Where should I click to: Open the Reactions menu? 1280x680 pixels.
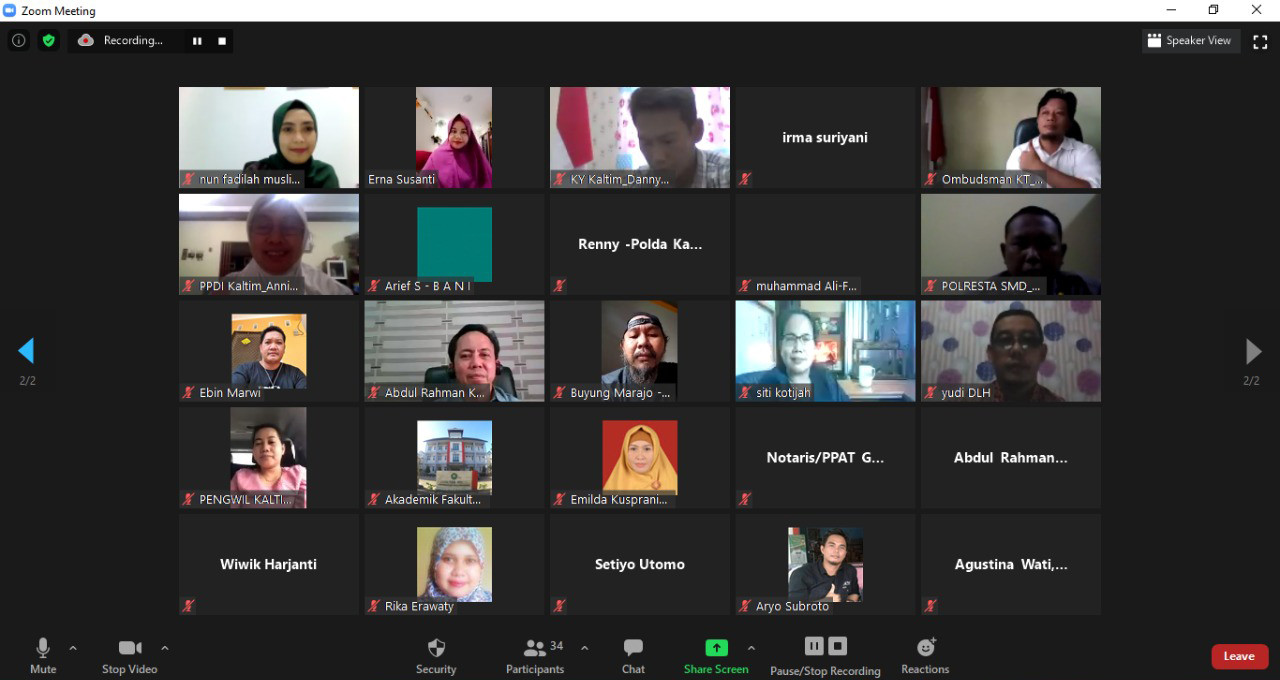925,655
